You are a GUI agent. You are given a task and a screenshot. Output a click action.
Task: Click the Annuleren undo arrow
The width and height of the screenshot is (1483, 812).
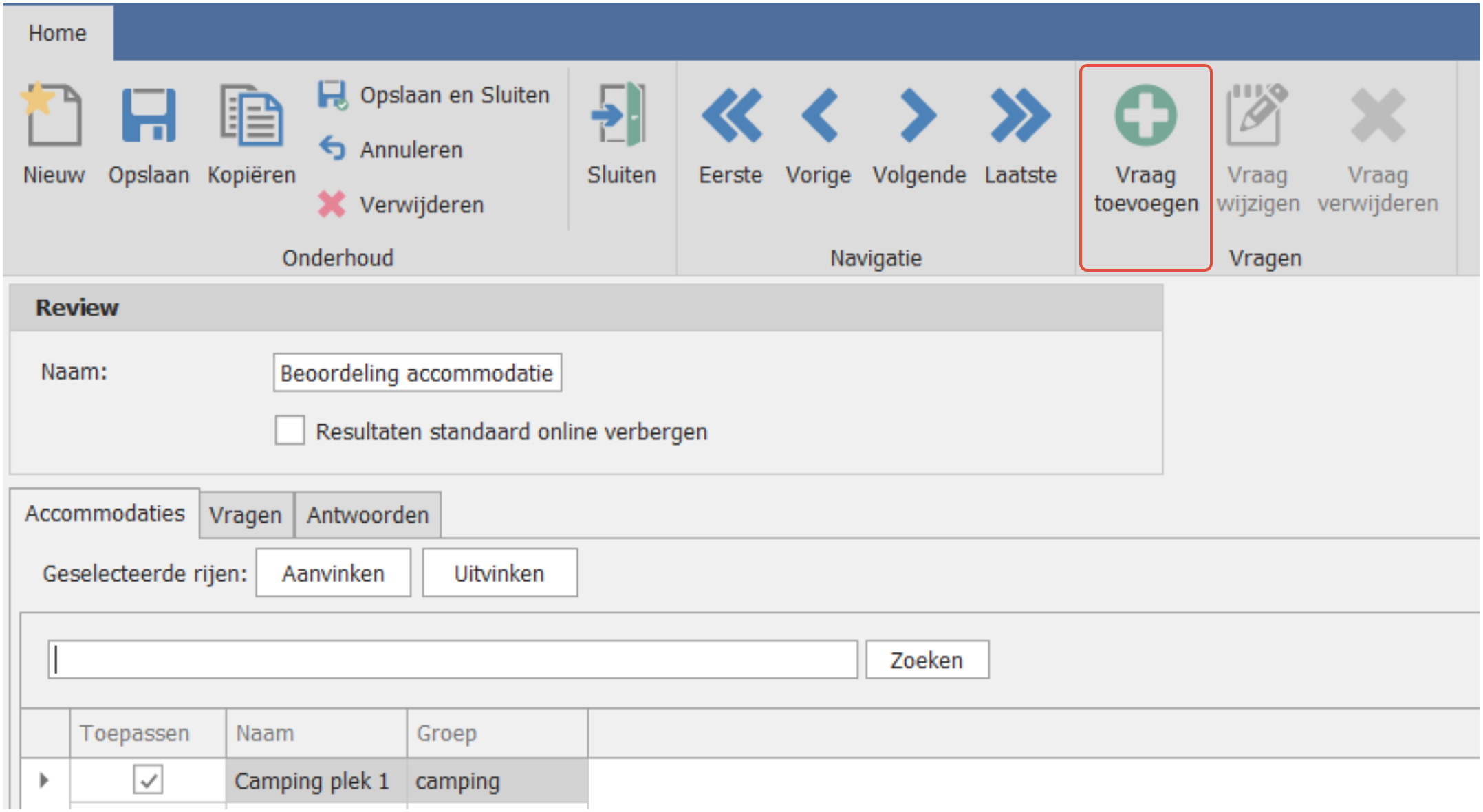(x=333, y=149)
